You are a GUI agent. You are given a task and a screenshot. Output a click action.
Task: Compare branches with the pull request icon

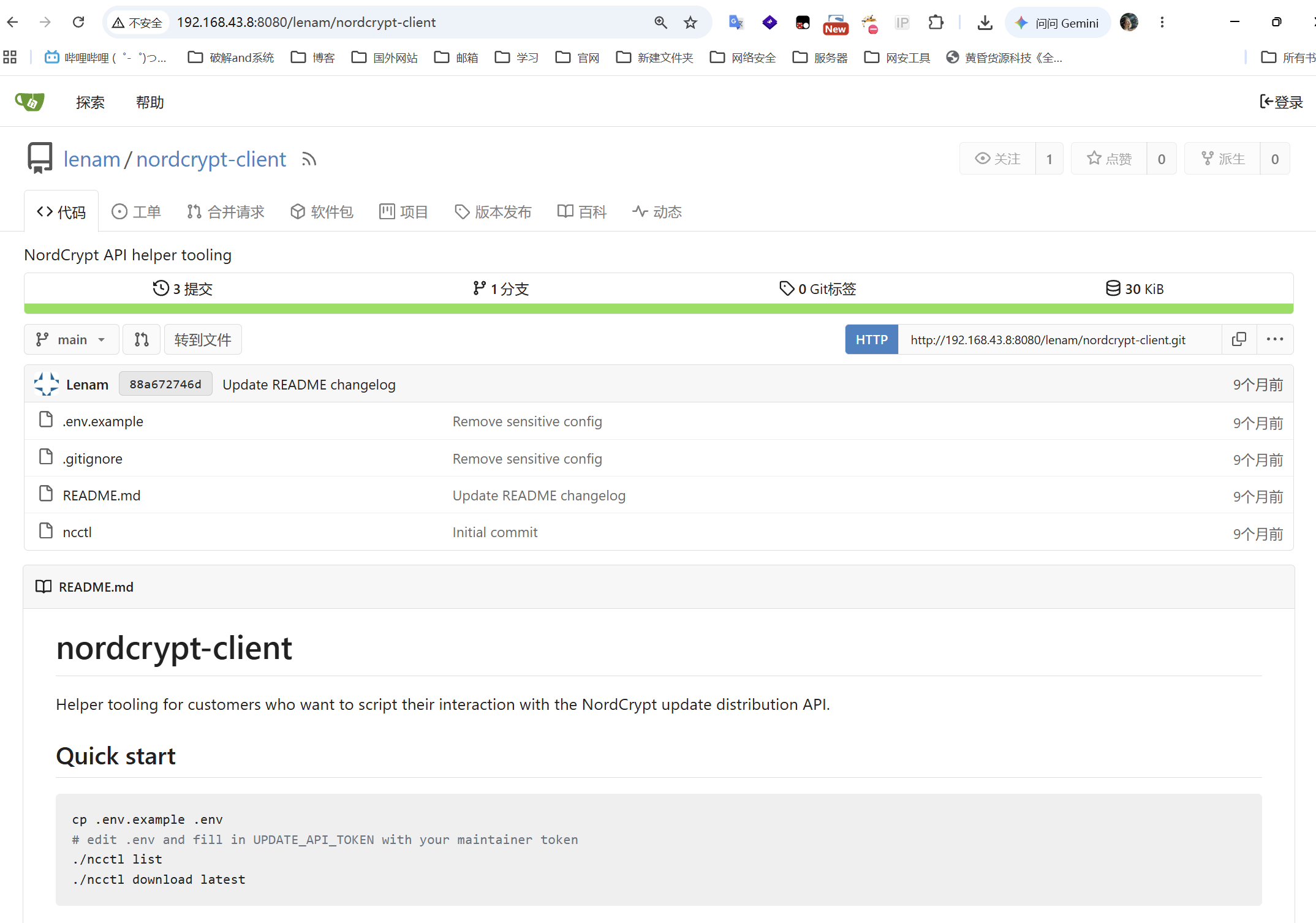click(x=142, y=339)
